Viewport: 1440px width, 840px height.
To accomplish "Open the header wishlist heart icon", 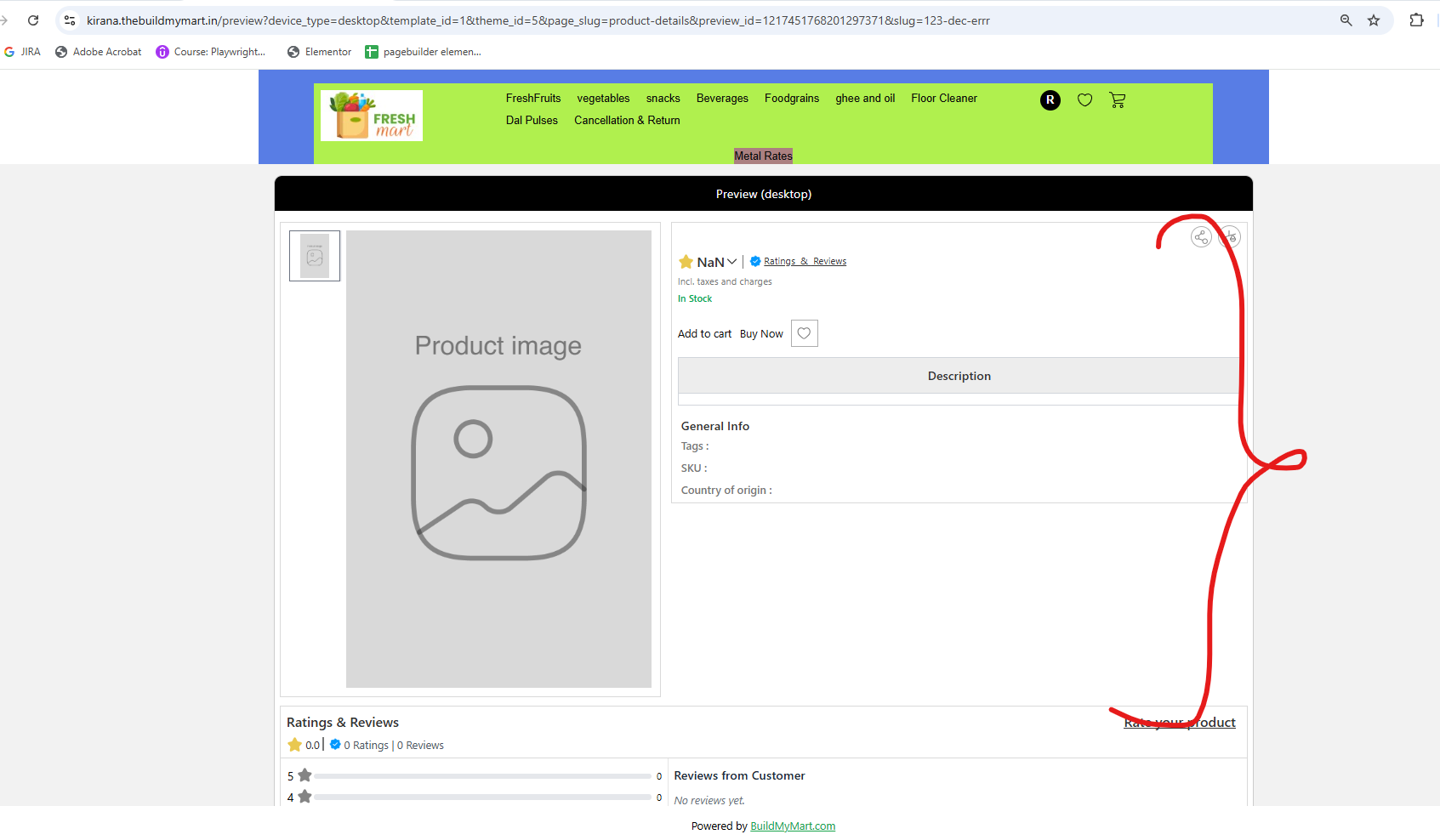I will (1084, 100).
